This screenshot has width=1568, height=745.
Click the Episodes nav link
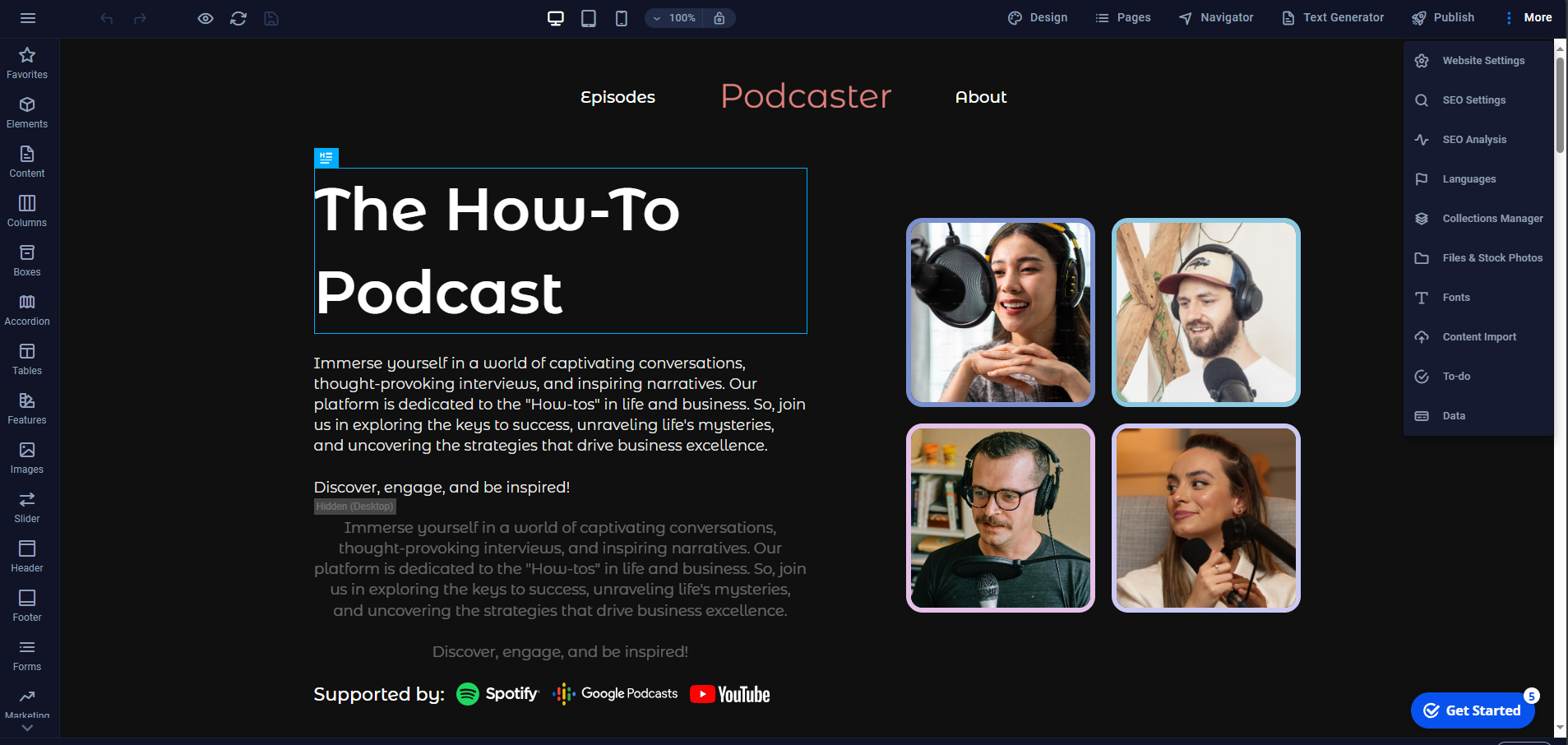(x=617, y=97)
